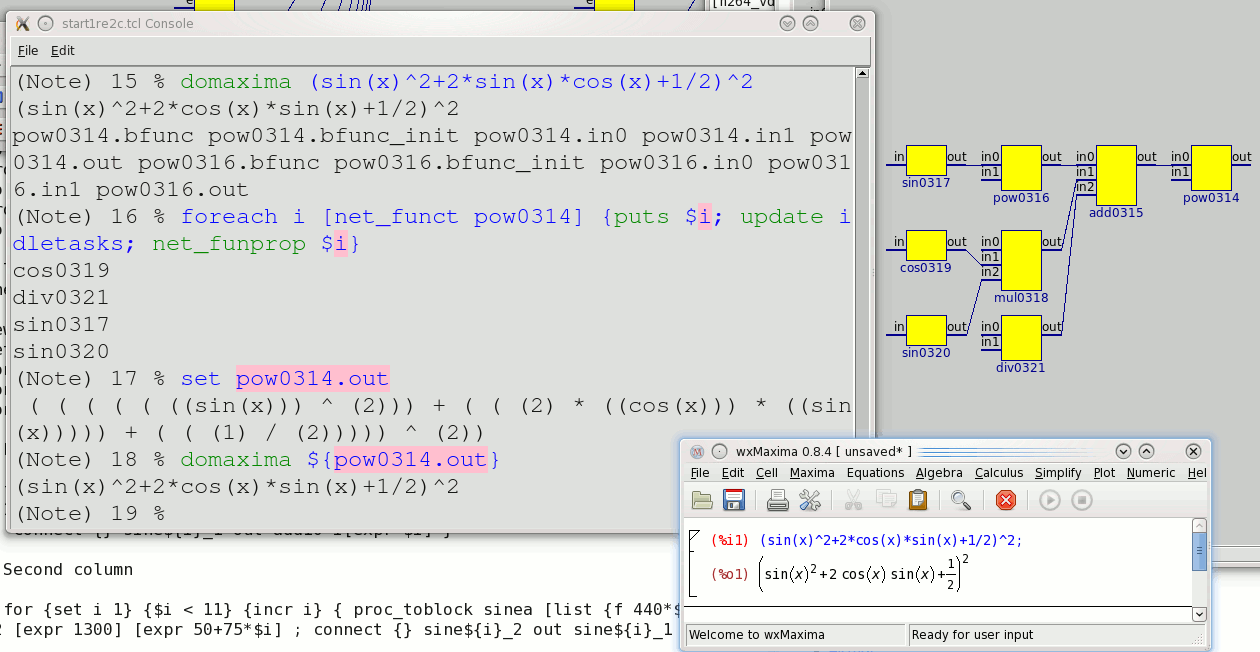Click console output line 'sin0317'

tap(62, 324)
